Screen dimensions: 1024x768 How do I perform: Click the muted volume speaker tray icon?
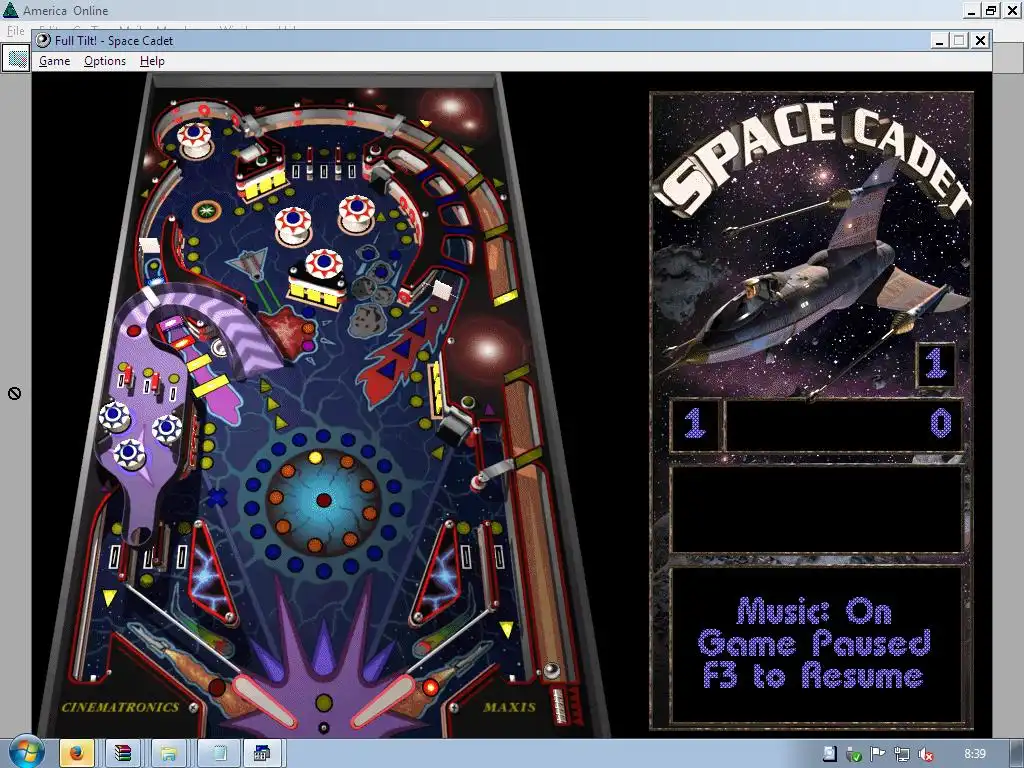[x=925, y=755]
